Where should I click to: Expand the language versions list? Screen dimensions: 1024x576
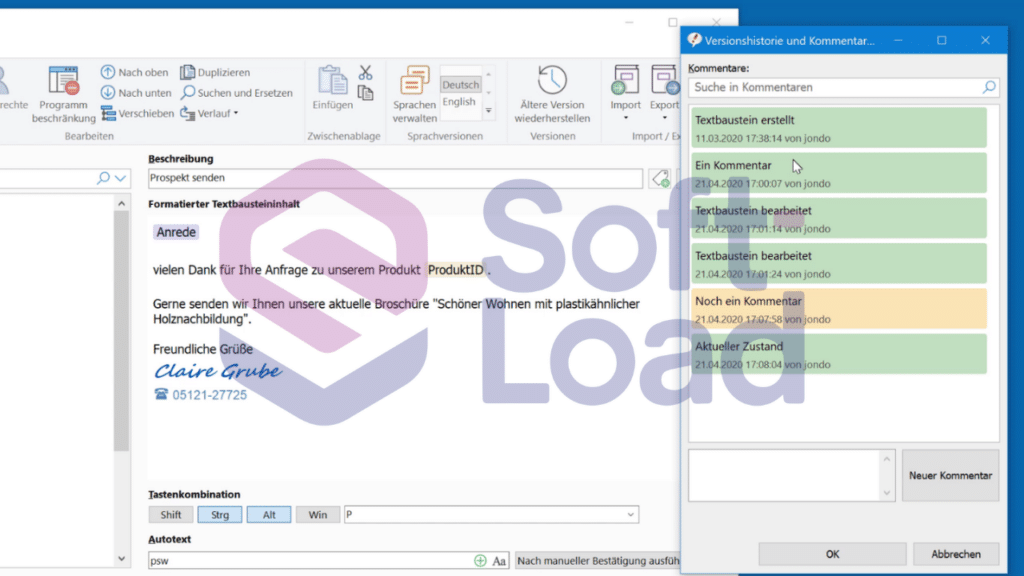pos(488,111)
